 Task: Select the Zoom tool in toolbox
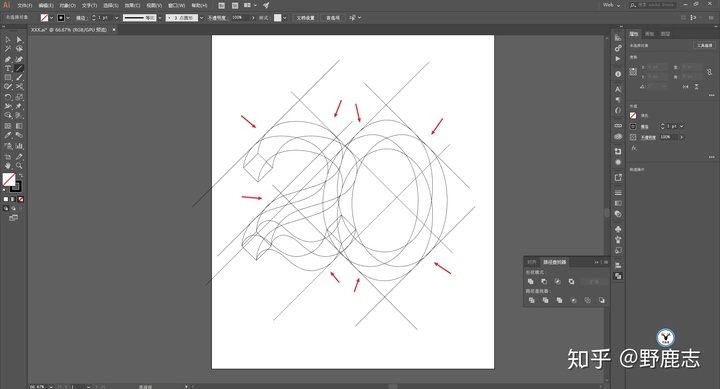[19, 166]
